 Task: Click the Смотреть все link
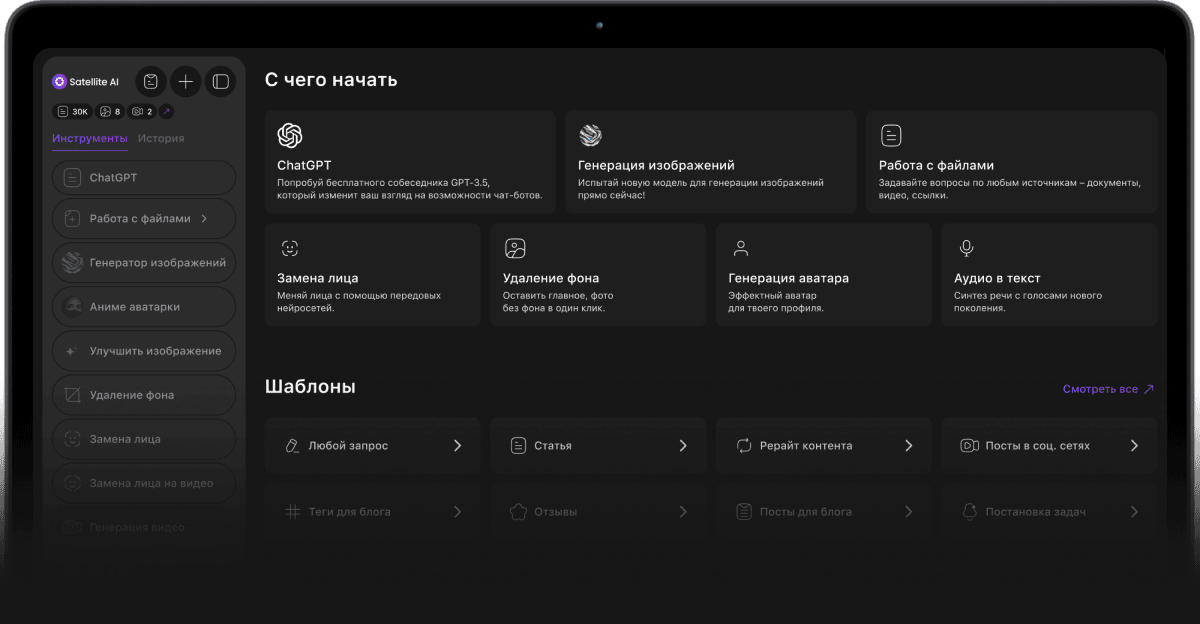1107,389
